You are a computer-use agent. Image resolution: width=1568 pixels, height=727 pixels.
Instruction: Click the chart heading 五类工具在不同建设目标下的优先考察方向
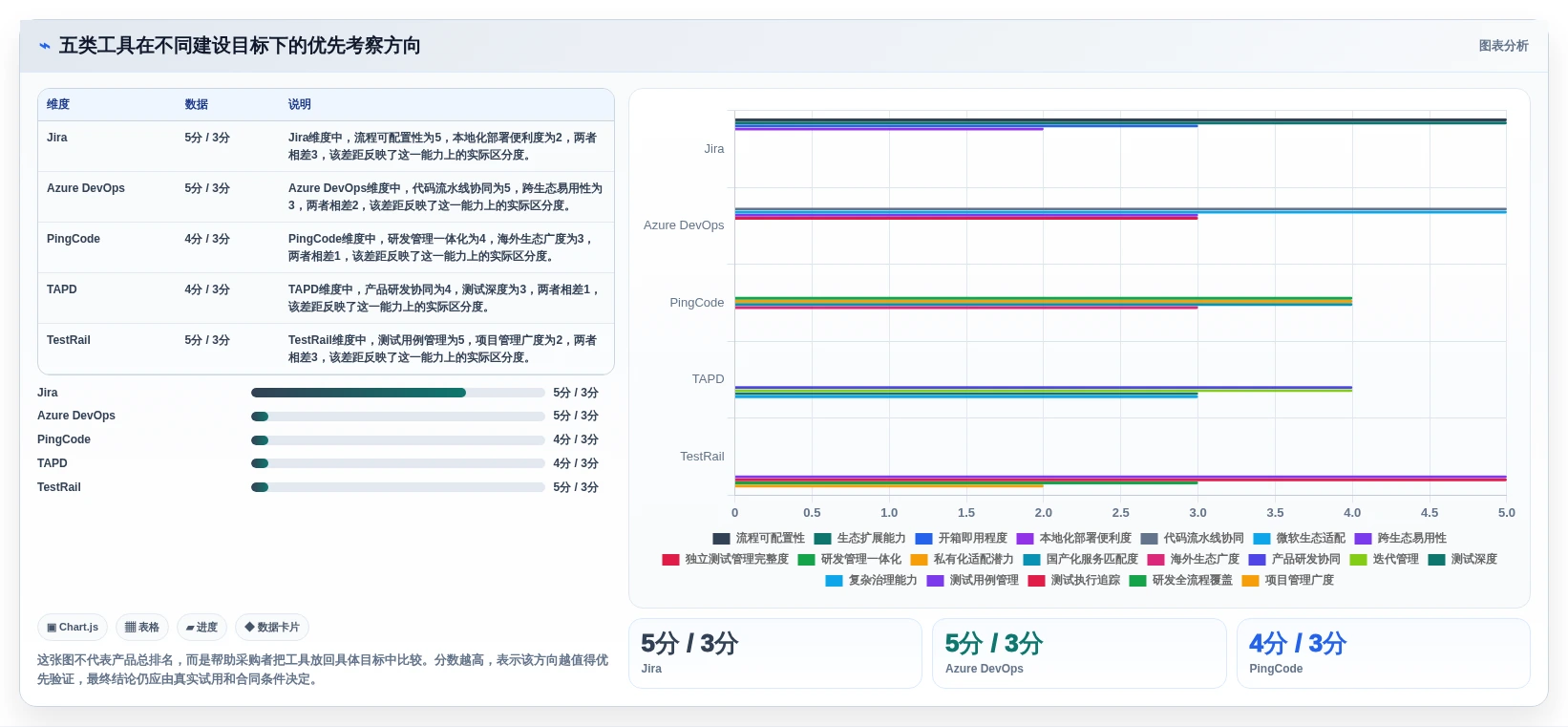pyautogui.click(x=240, y=46)
